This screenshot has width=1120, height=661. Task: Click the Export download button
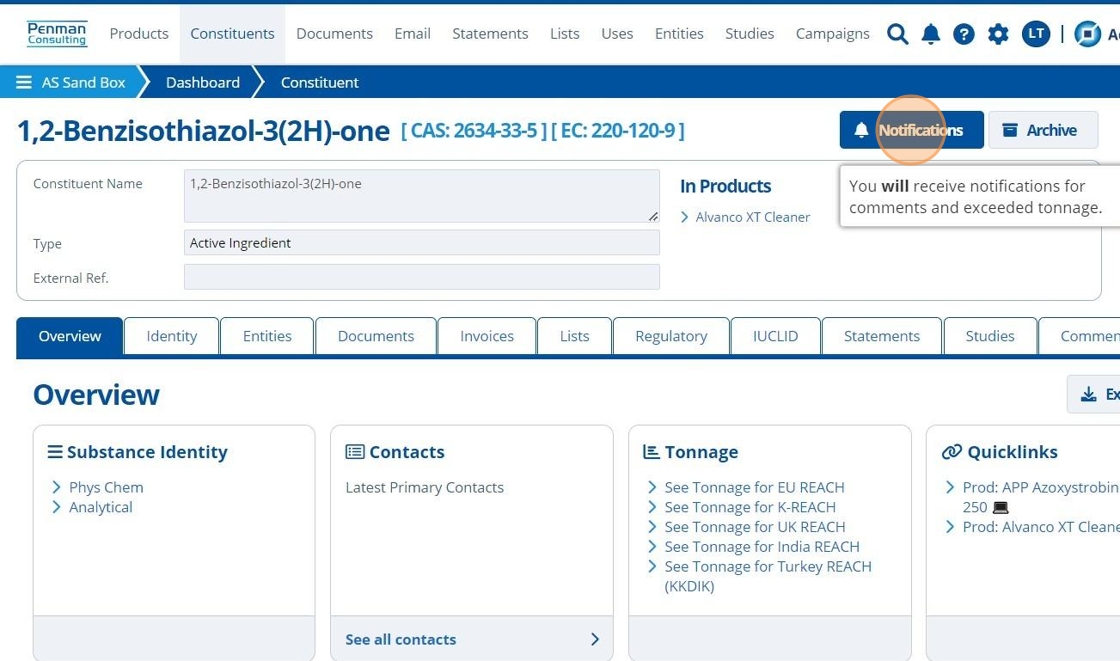(x=1096, y=394)
